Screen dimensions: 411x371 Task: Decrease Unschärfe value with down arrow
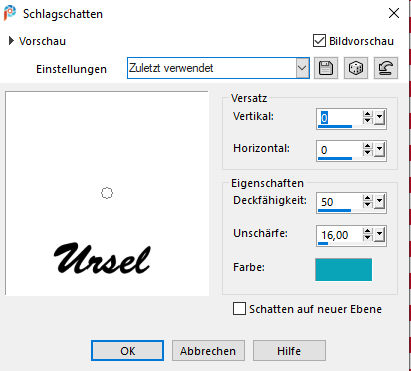(367, 238)
